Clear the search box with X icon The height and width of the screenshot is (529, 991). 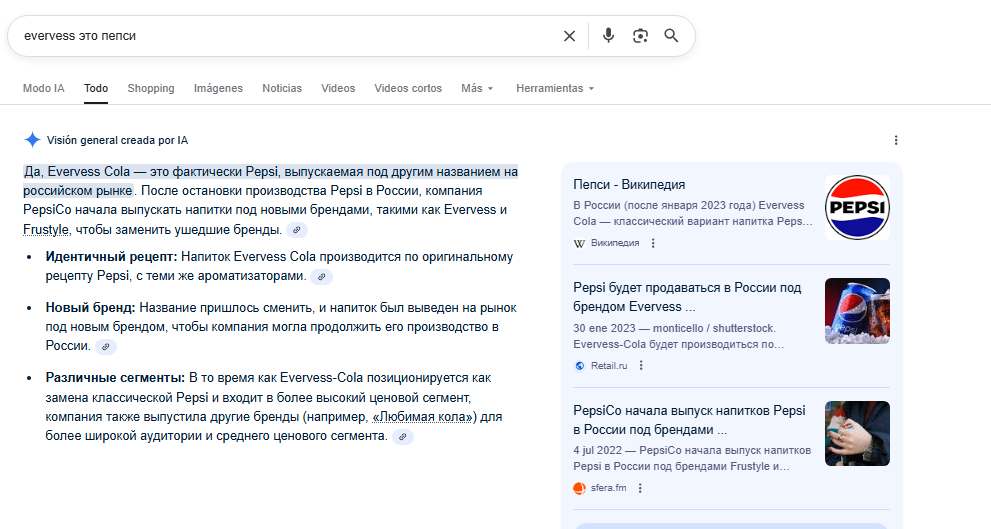[x=569, y=36]
